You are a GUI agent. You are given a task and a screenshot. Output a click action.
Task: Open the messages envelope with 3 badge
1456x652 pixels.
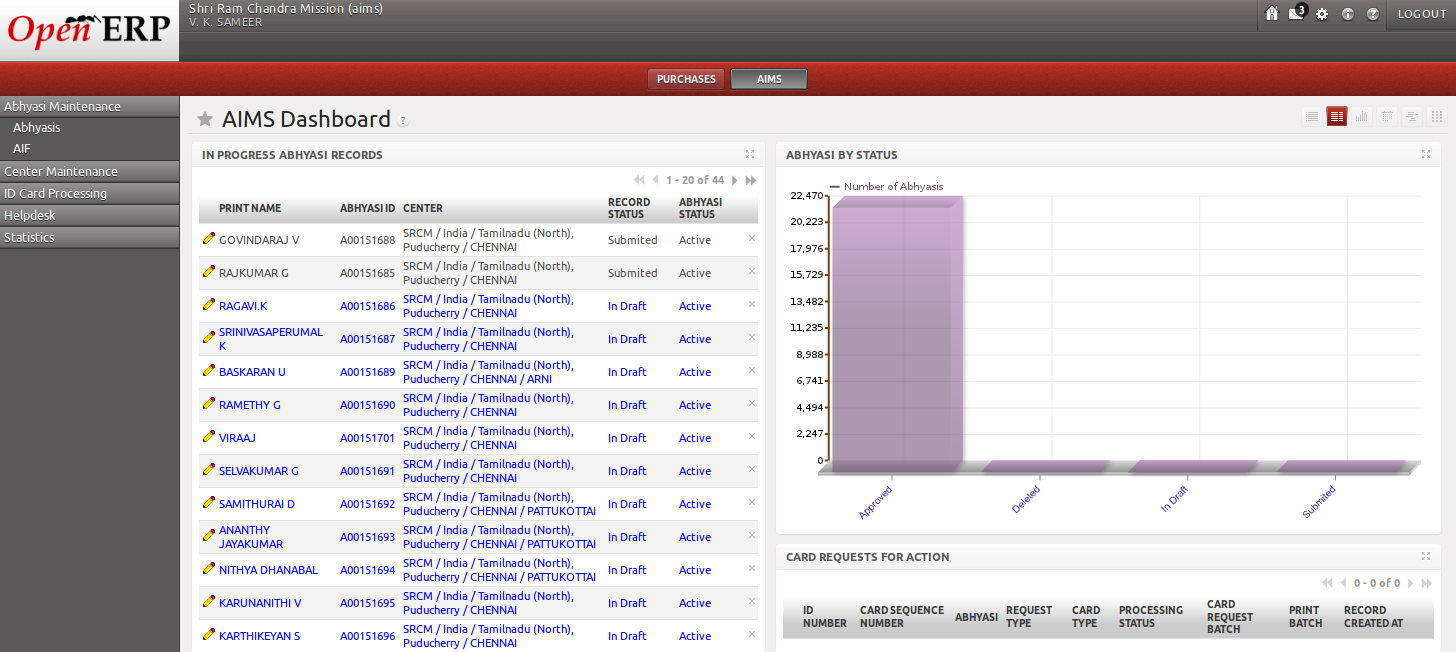tap(1298, 13)
